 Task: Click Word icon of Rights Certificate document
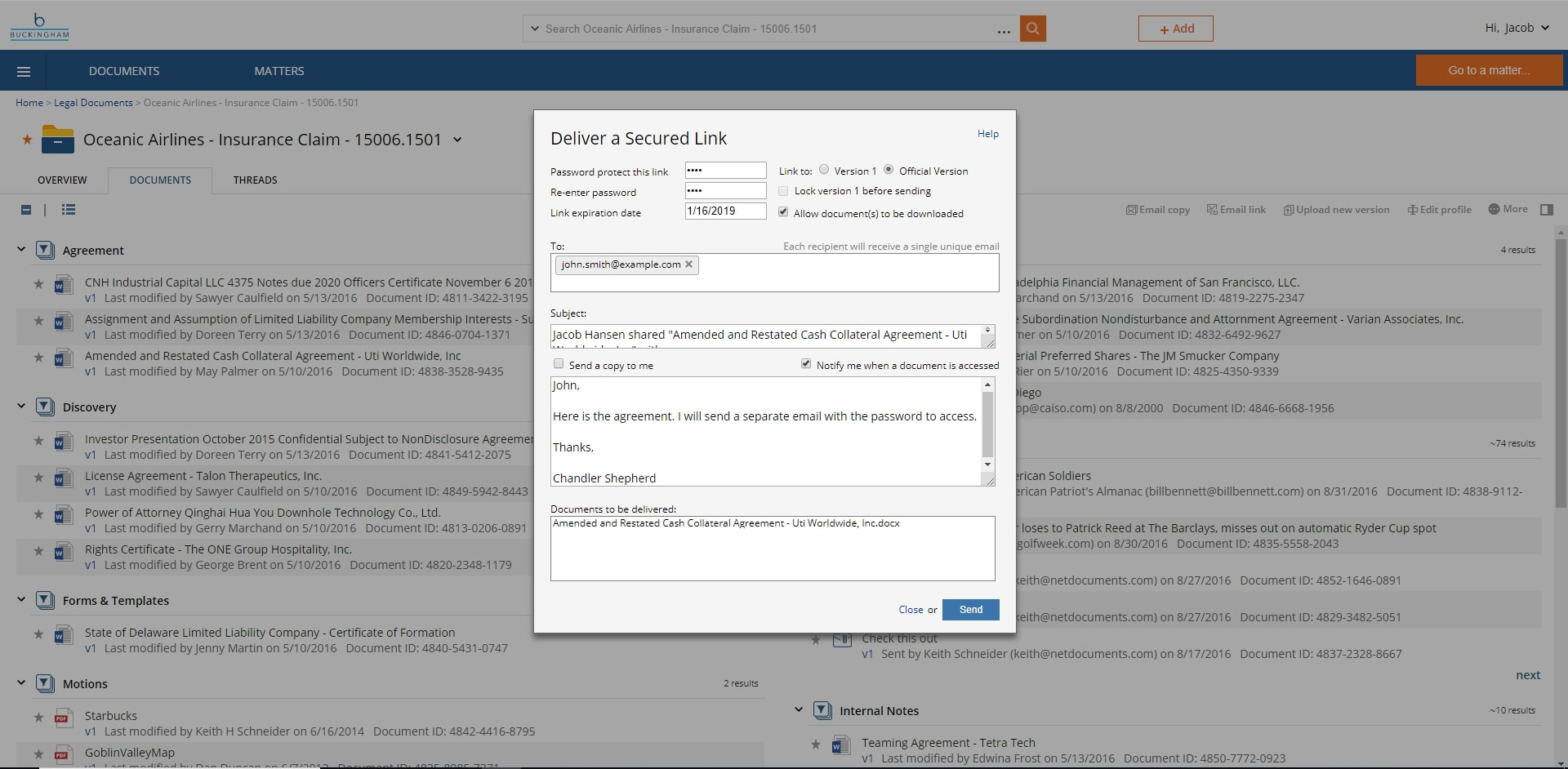tap(62, 553)
